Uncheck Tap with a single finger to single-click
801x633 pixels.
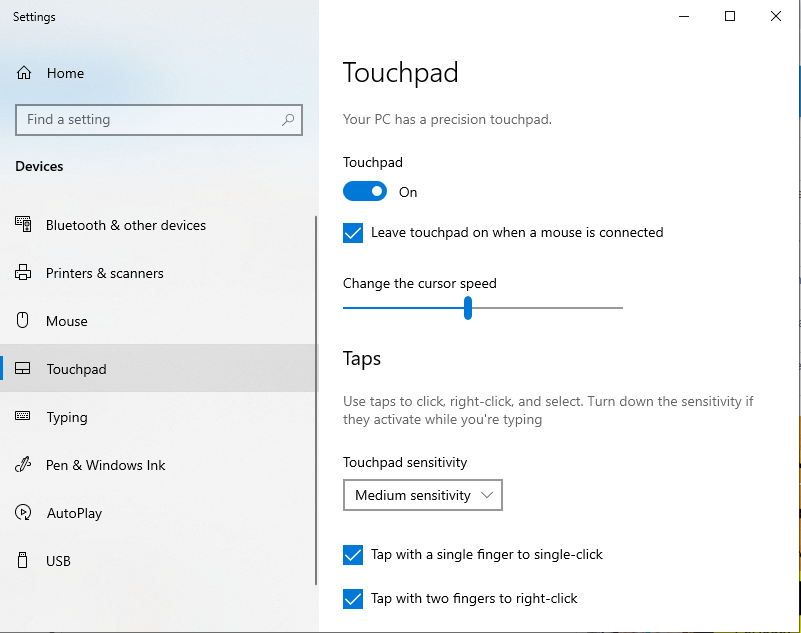click(x=353, y=554)
